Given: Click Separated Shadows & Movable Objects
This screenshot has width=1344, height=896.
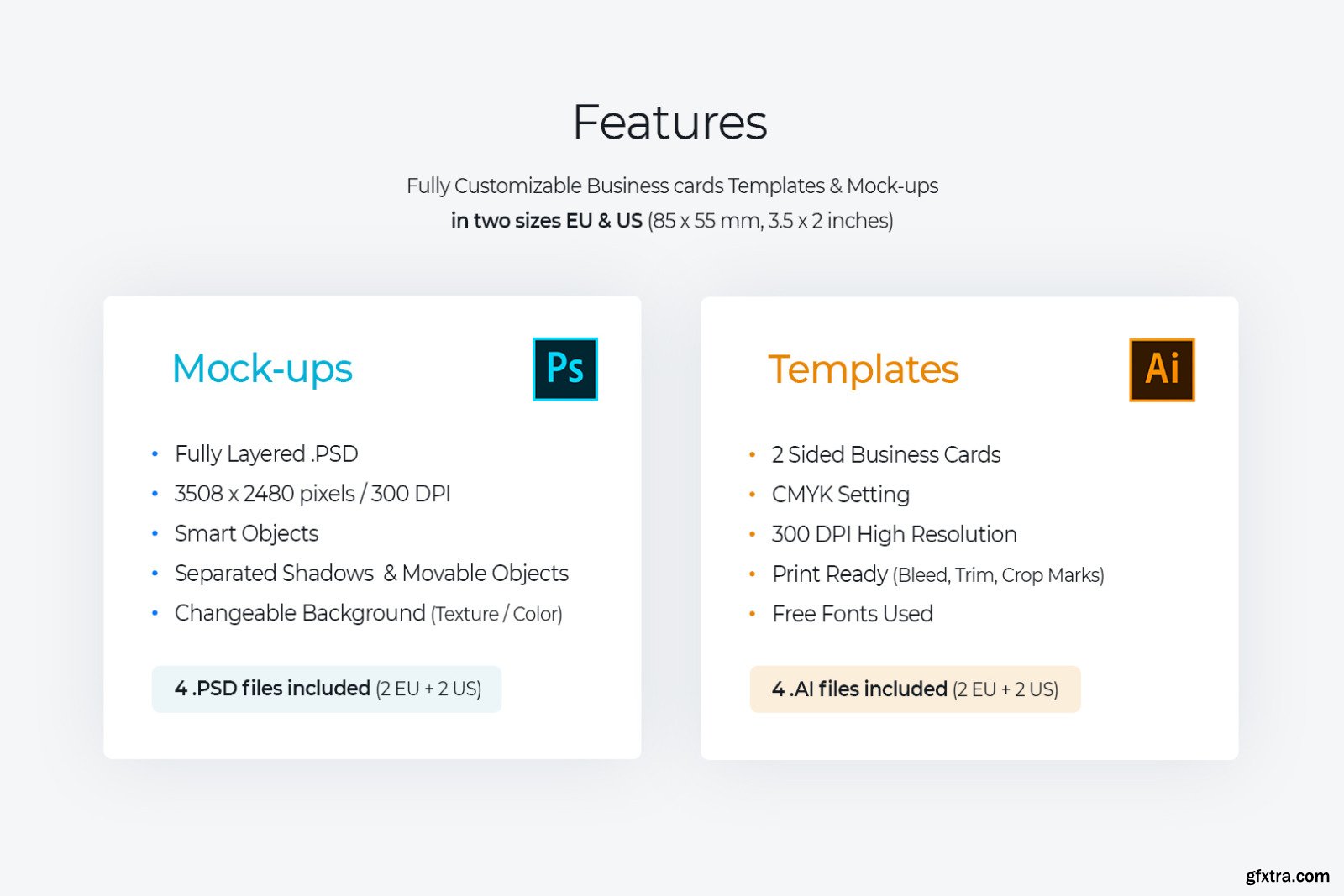Looking at the screenshot, I should point(371,574).
